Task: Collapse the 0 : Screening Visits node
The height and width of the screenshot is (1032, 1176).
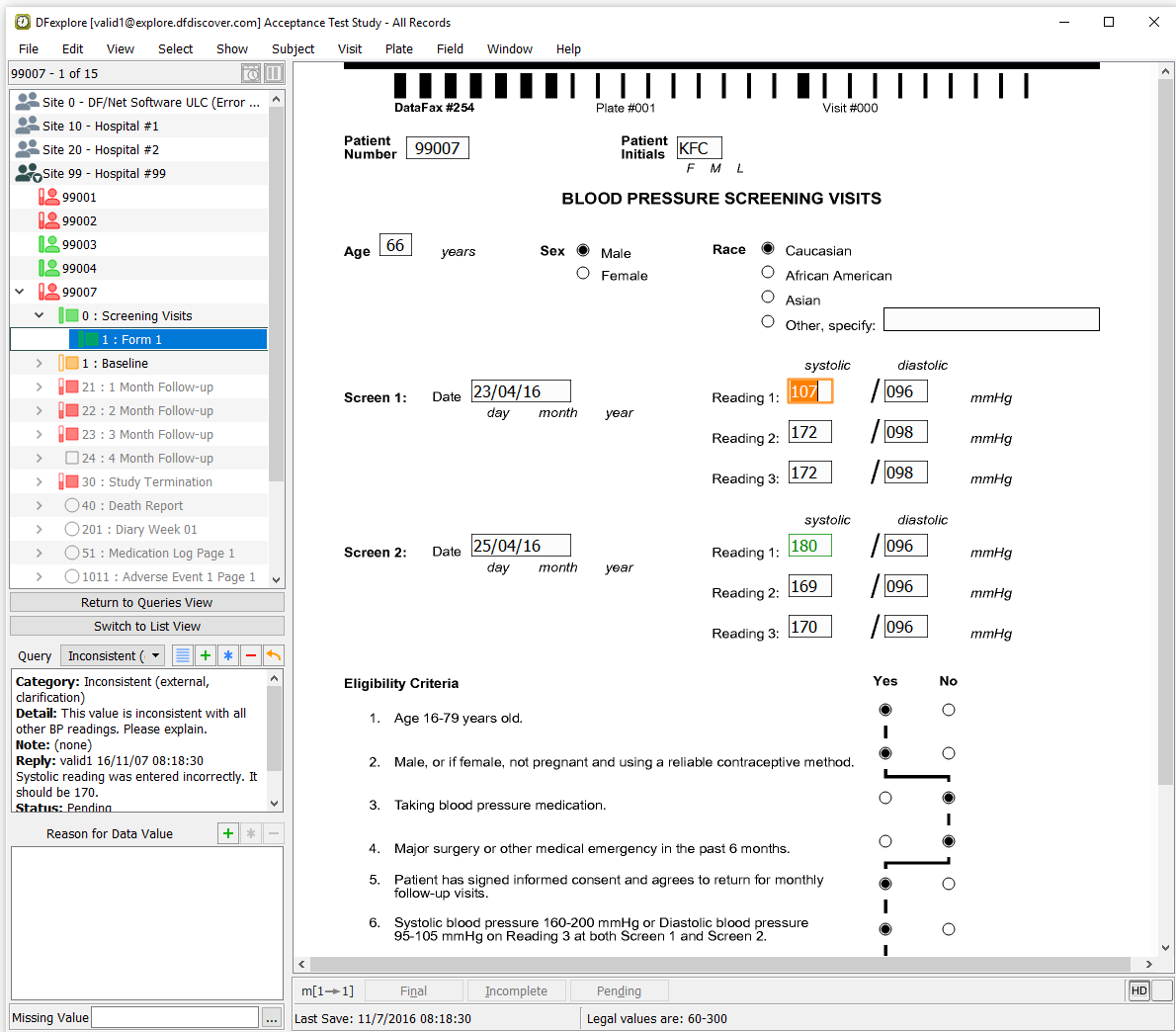Action: [39, 316]
